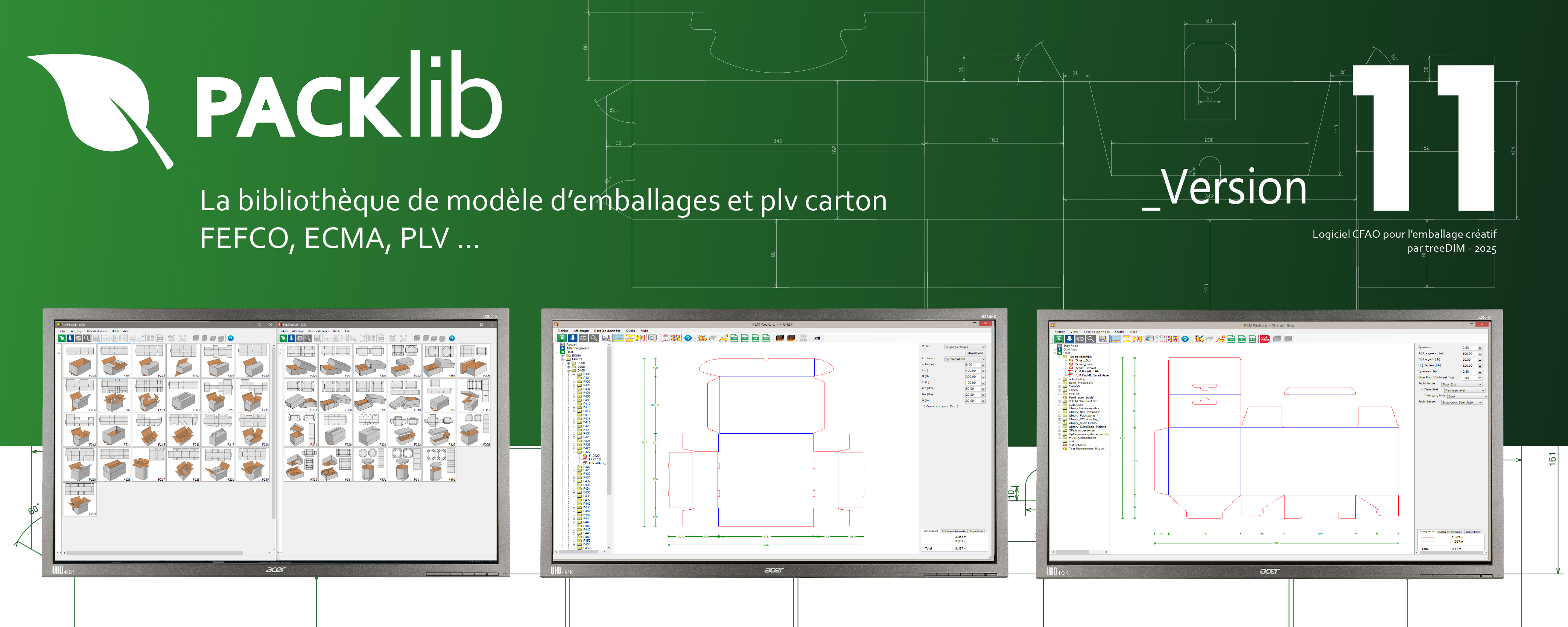Click L (L) 400.00 input field
The image size is (1568, 627).
pyautogui.click(x=973, y=371)
